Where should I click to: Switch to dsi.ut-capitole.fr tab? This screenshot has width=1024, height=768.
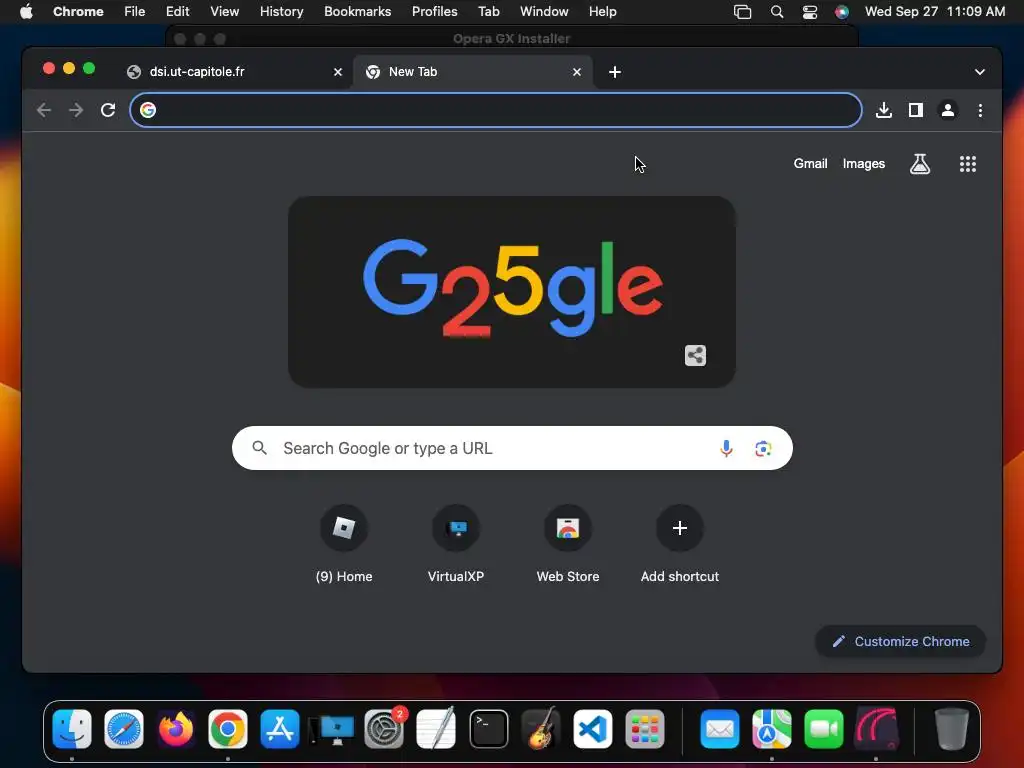coord(234,72)
